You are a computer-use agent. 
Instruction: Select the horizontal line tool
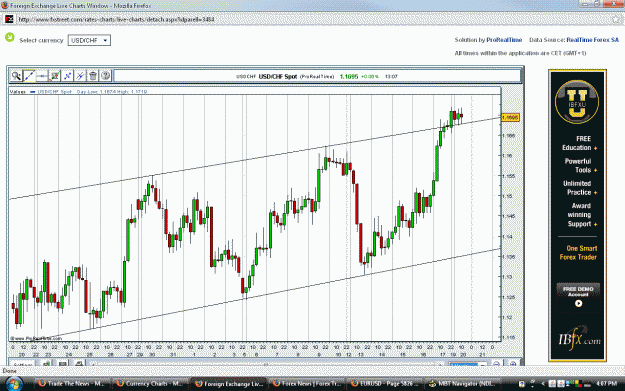click(x=42, y=76)
